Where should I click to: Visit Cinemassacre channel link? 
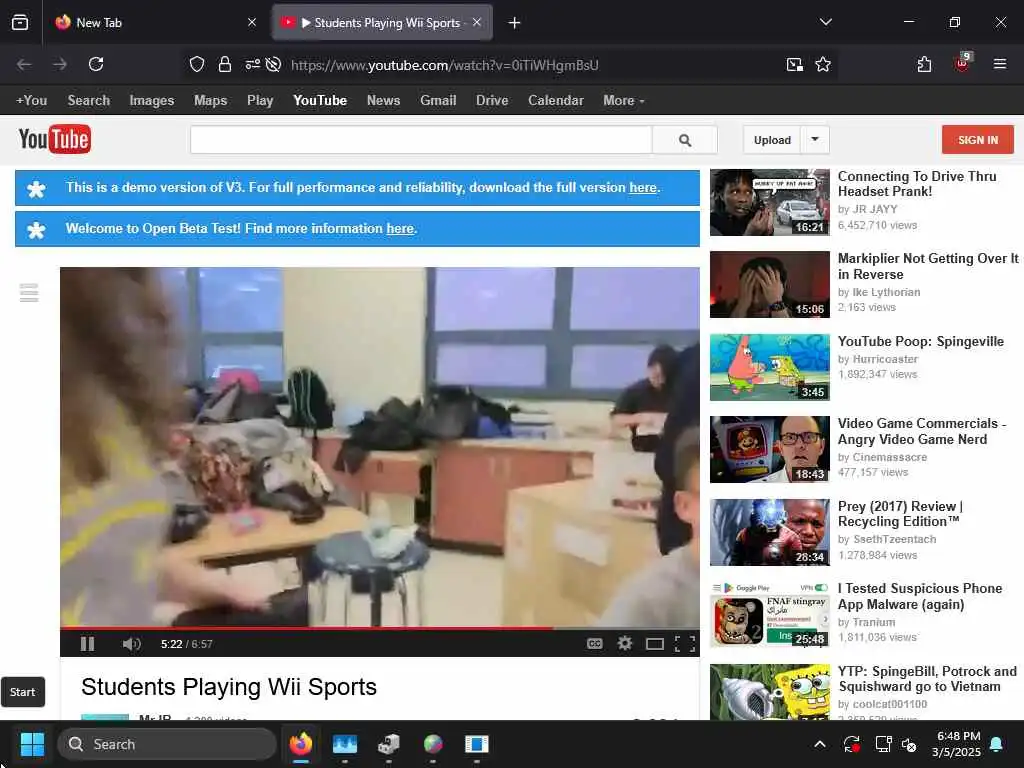pos(889,457)
